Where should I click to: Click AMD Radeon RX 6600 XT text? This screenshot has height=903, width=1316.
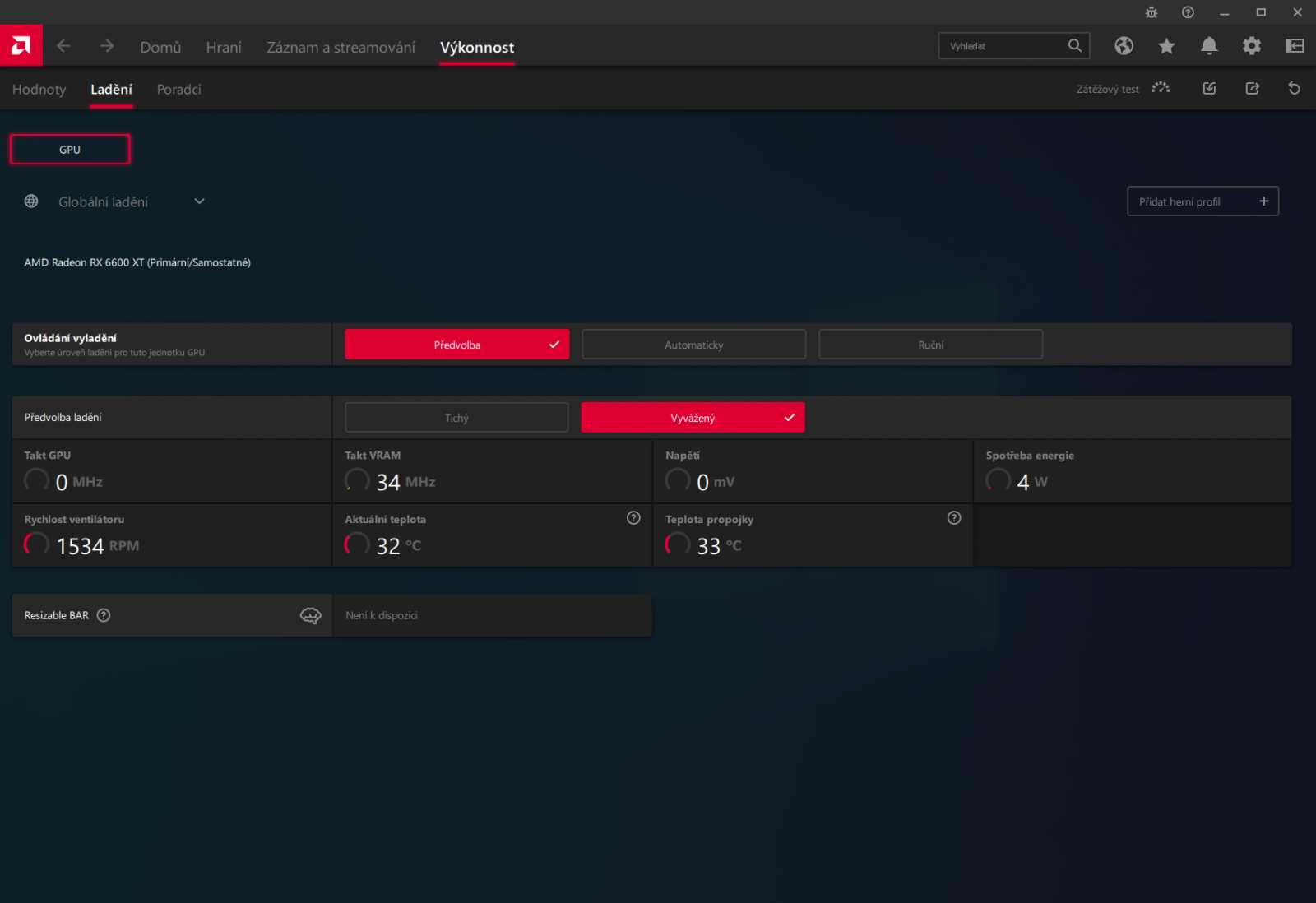(137, 262)
